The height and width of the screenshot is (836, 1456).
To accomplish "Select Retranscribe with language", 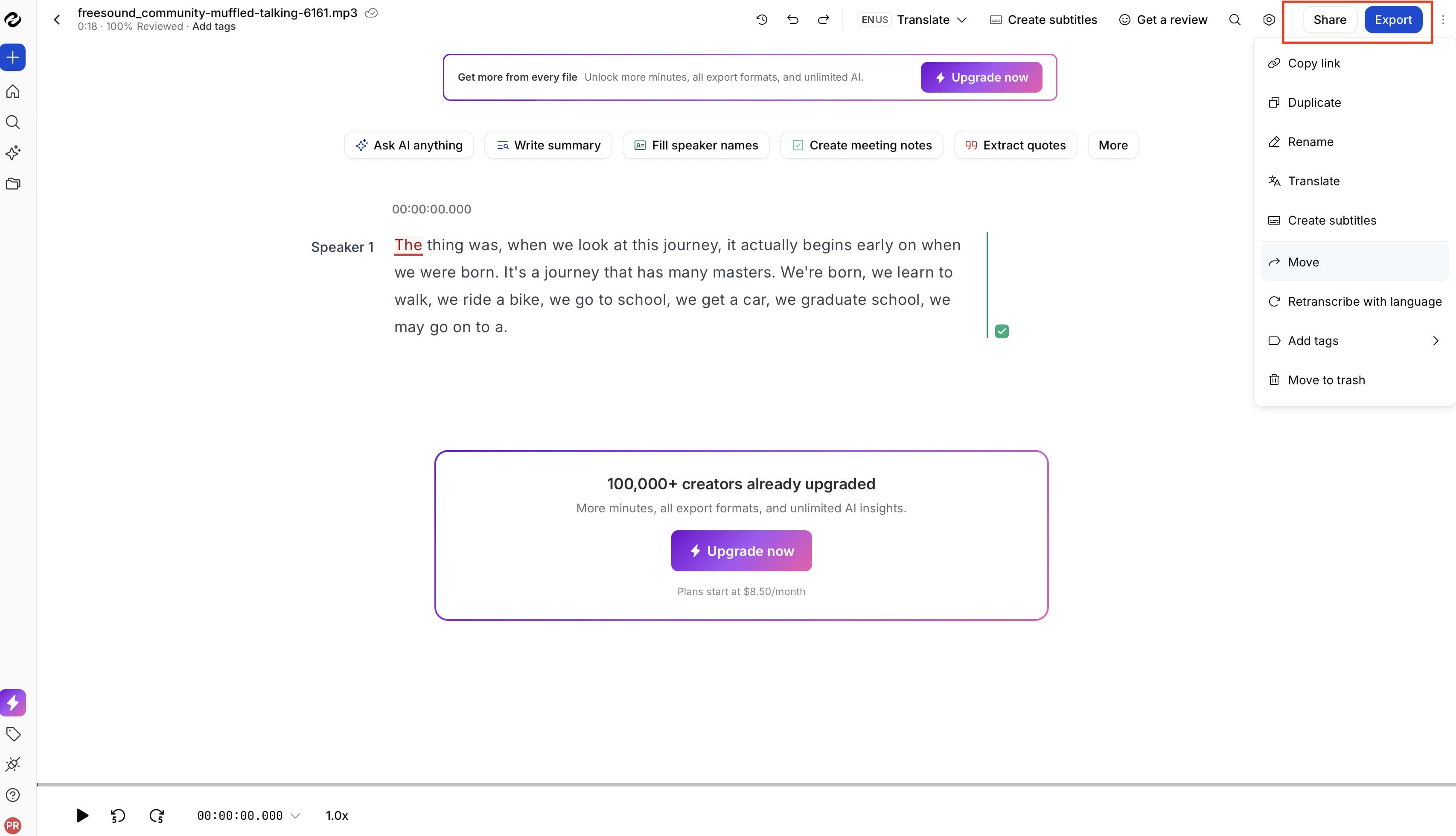I will pos(1354,301).
